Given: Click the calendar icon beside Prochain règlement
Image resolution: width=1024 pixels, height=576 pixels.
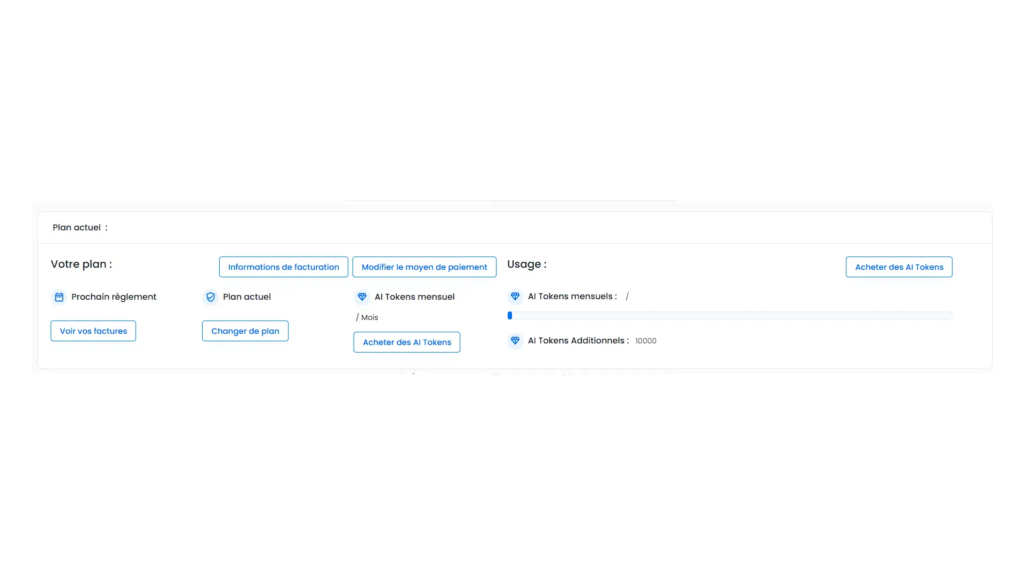Looking at the screenshot, I should pos(59,297).
